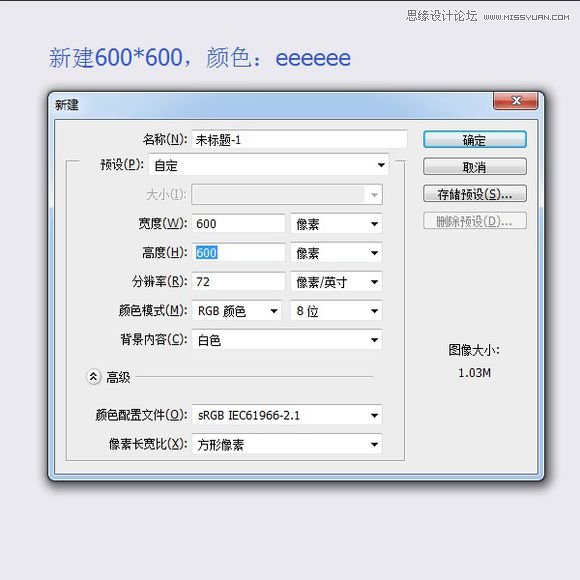Open the 预设 dropdown showing 自定
The width and height of the screenshot is (580, 580).
(269, 165)
